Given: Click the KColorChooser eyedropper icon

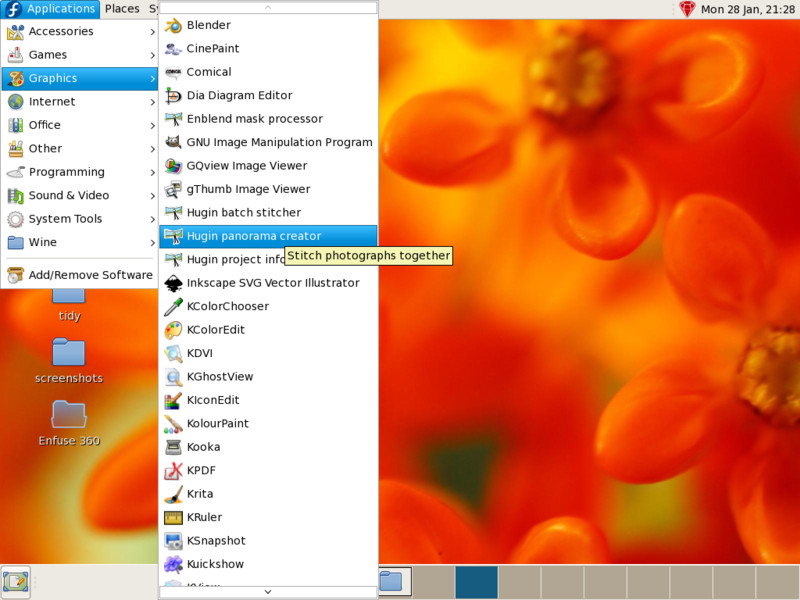Looking at the screenshot, I should pyautogui.click(x=173, y=306).
